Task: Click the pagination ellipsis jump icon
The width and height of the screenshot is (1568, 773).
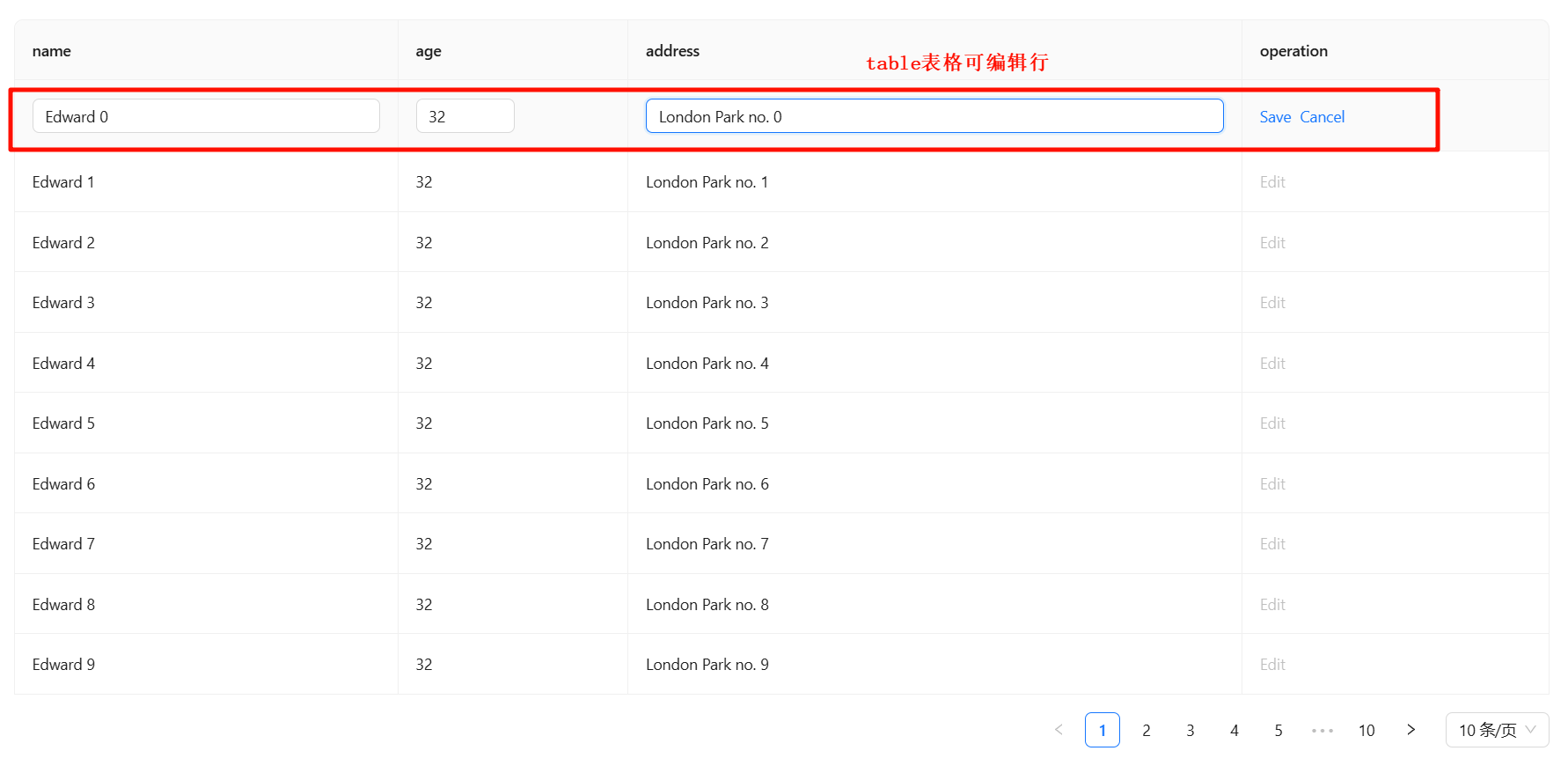Action: click(1322, 730)
